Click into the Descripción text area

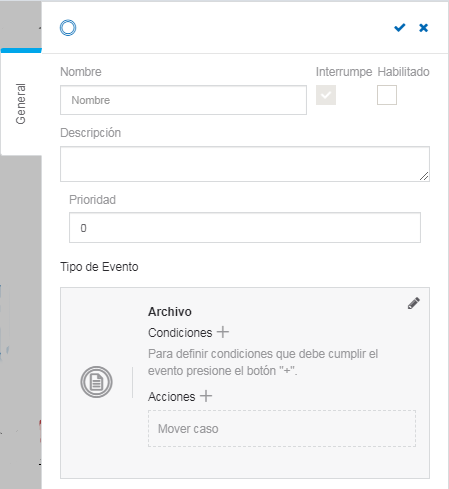click(x=245, y=164)
